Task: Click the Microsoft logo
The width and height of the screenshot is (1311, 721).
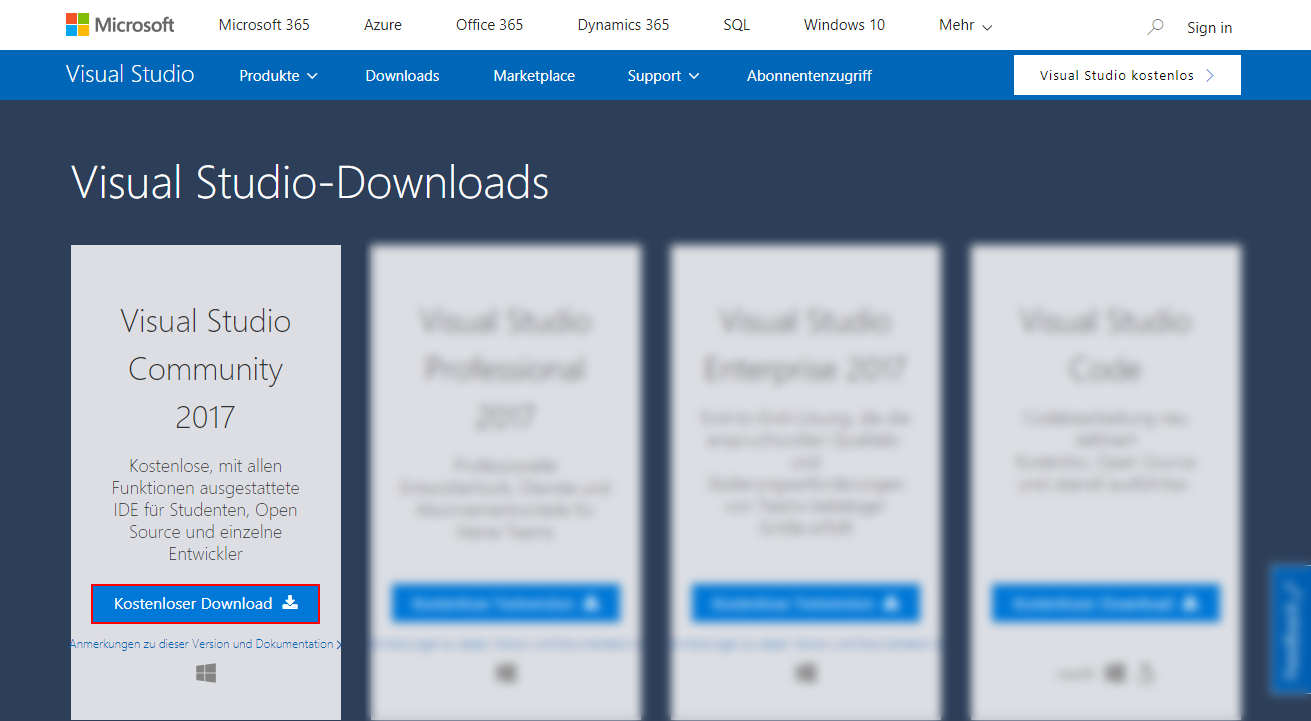Action: point(120,25)
